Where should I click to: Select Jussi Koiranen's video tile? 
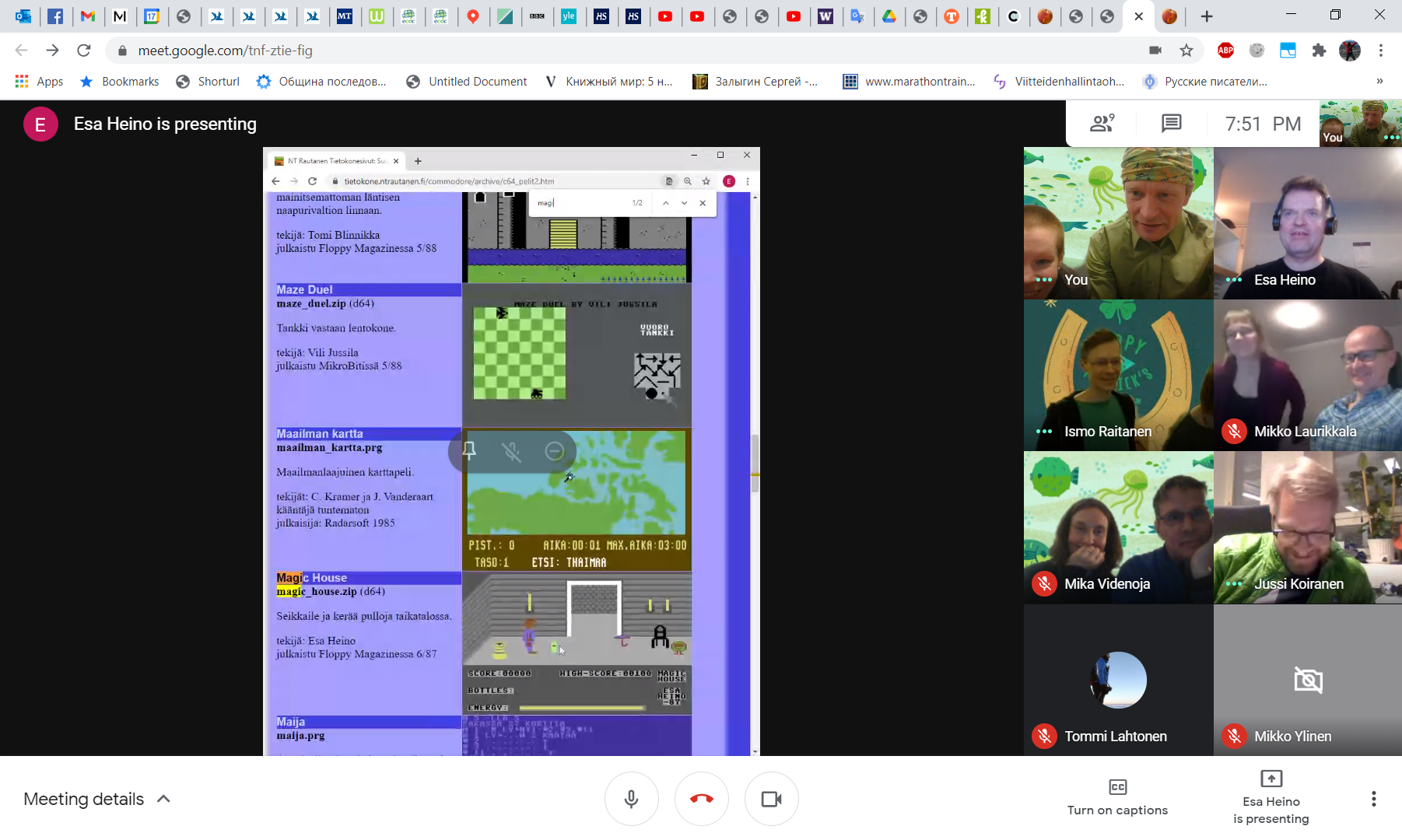tap(1307, 527)
